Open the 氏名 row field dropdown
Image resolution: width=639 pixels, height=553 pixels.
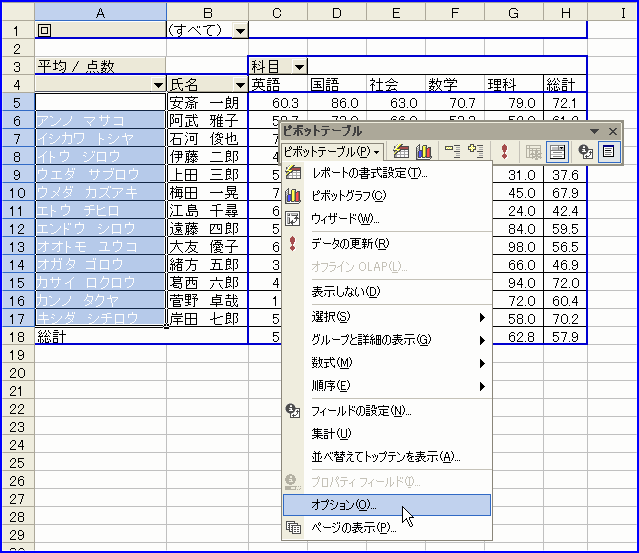240,85
